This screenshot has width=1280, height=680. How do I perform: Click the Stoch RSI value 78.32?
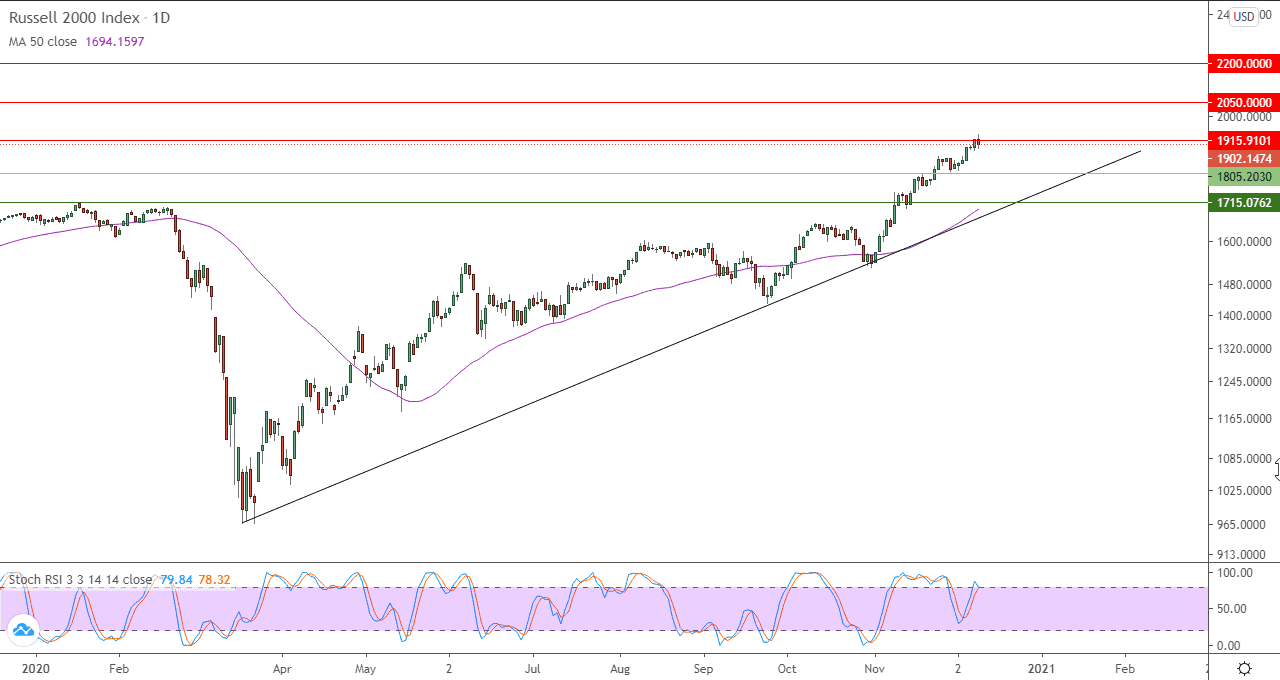click(x=214, y=579)
